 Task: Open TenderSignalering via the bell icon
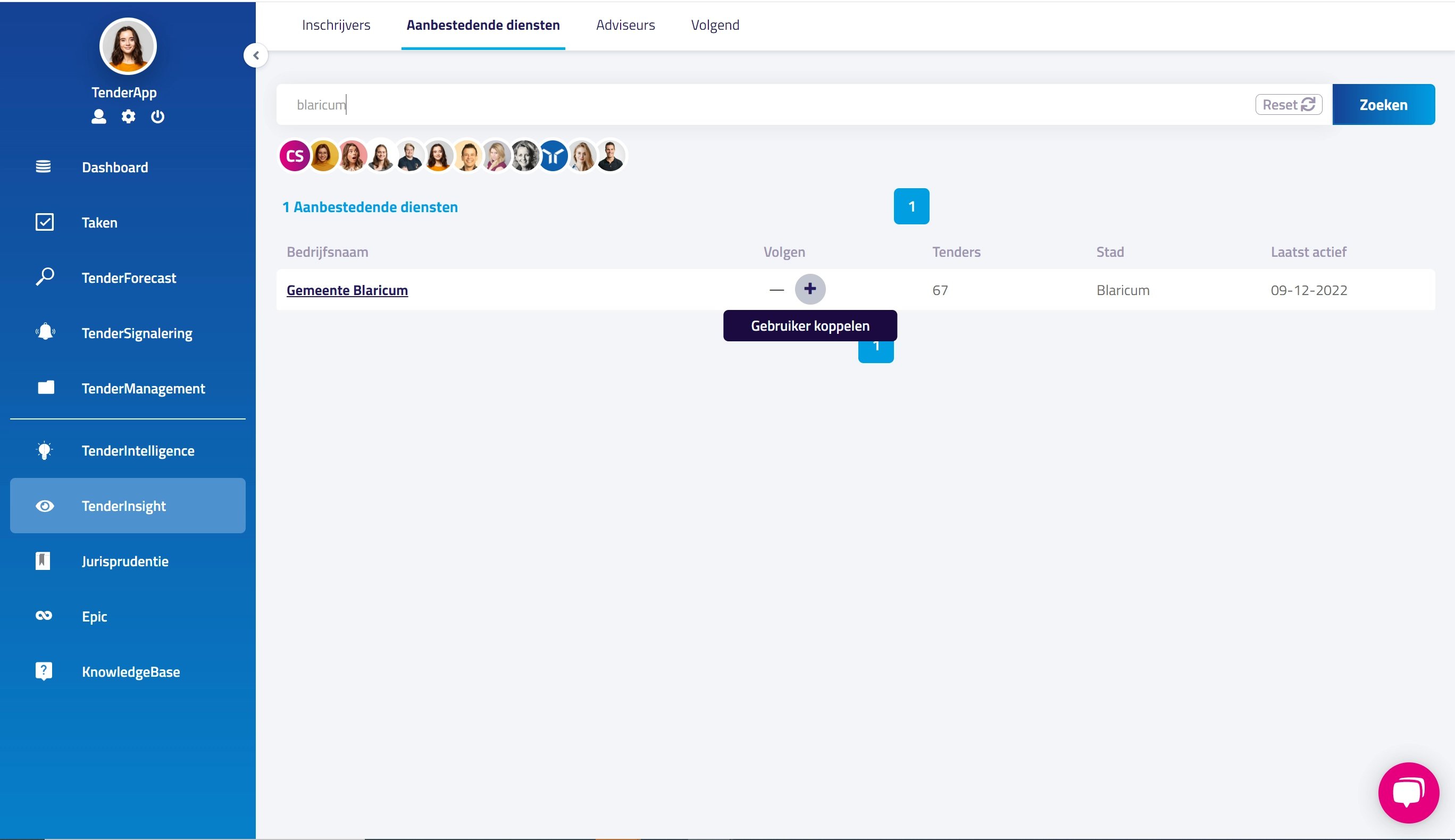pos(45,332)
